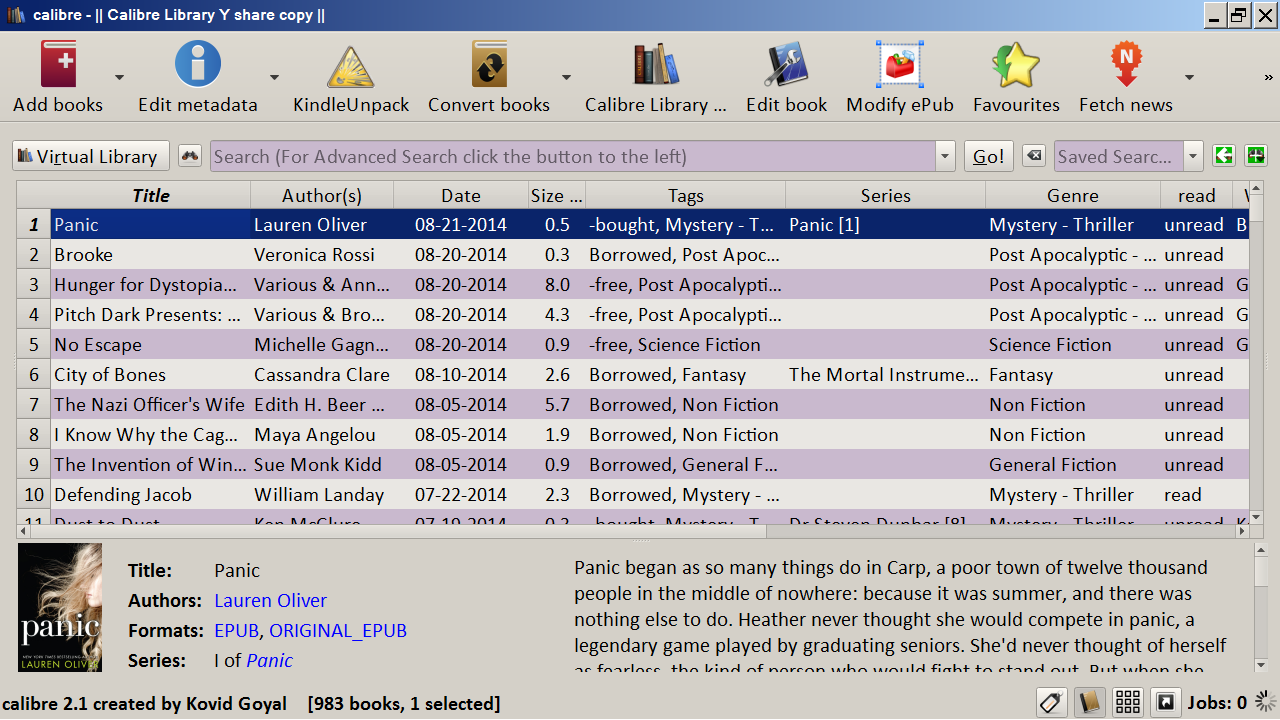Open the Calibre Library switcher icon
The image size is (1280, 720).
[x=656, y=65]
